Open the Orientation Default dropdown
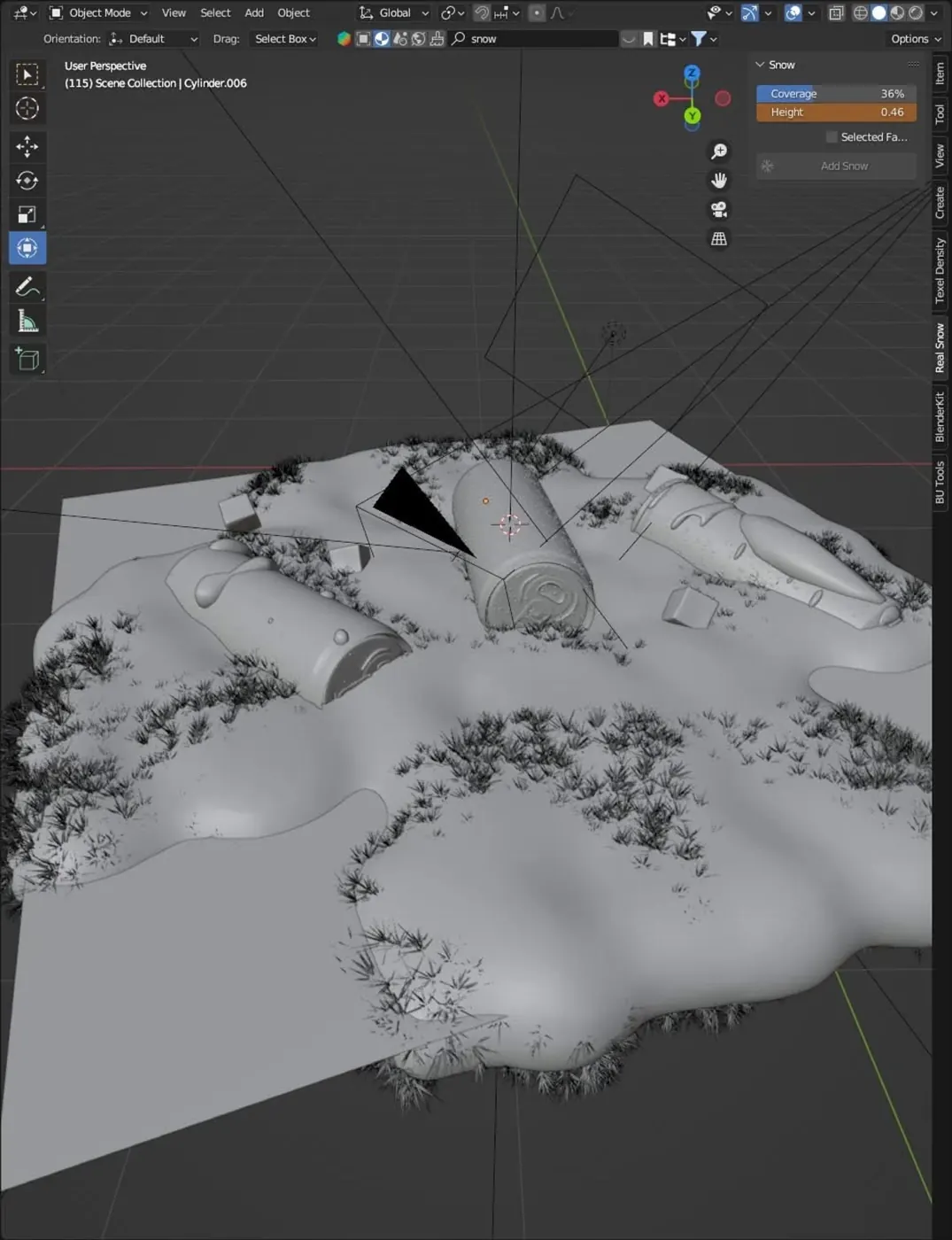This screenshot has height=1240, width=952. pos(153,39)
